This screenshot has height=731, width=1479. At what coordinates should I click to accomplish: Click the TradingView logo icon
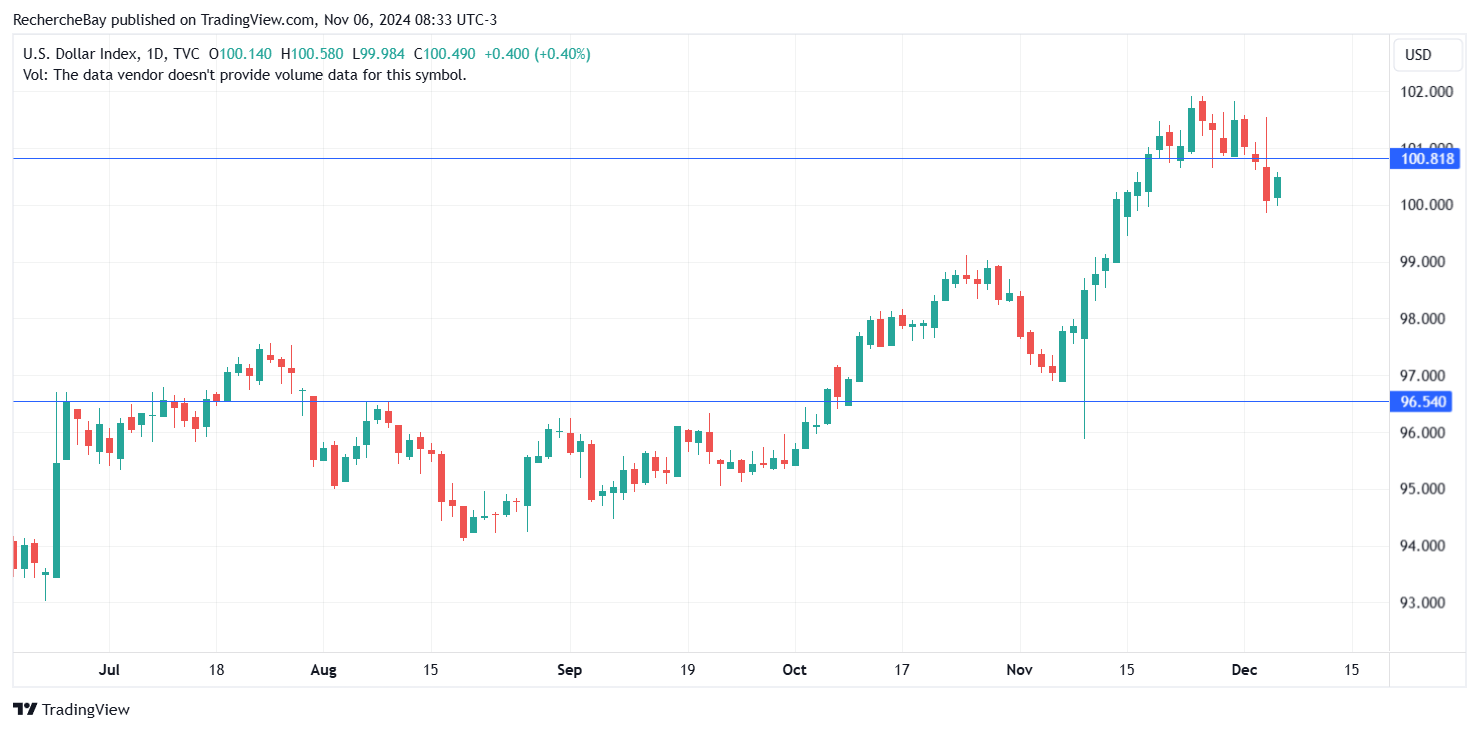click(x=25, y=709)
